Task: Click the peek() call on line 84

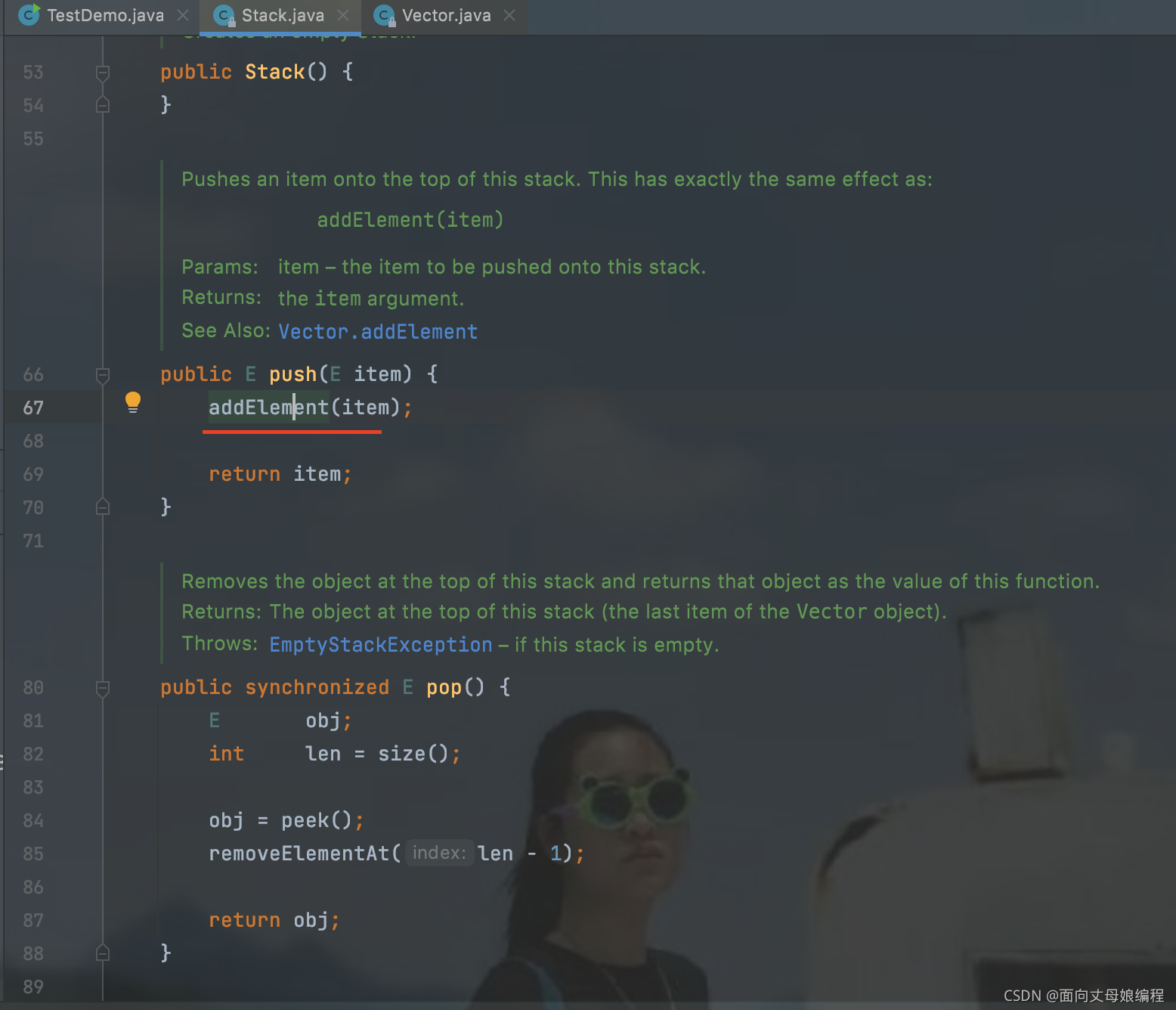Action: click(317, 820)
